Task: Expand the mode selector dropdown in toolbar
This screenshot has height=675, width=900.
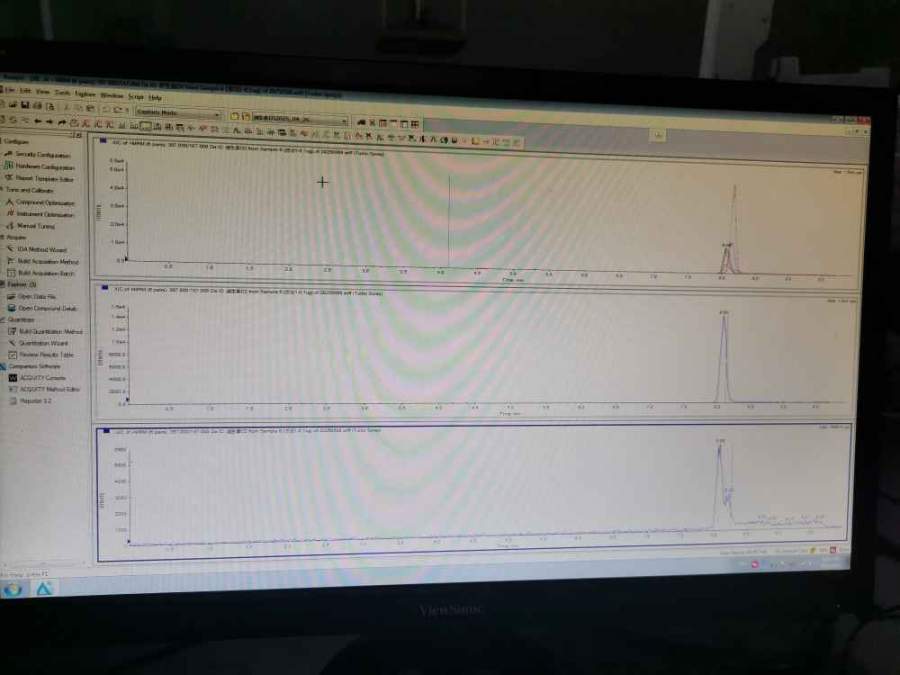Action: pyautogui.click(x=218, y=115)
